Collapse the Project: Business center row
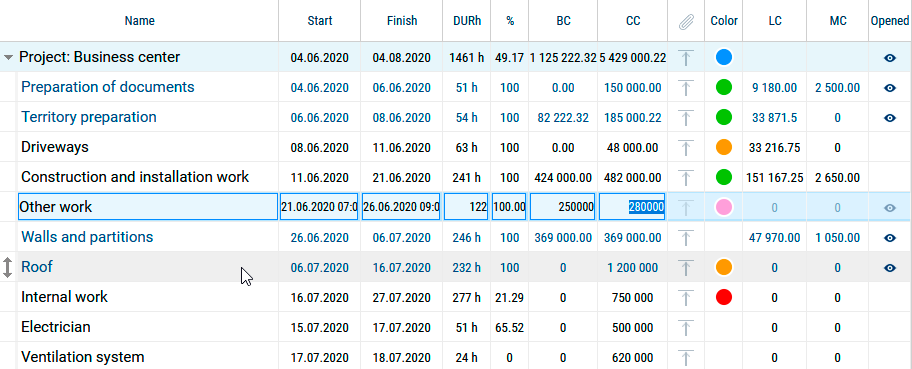This screenshot has width=912, height=369. click(8, 58)
